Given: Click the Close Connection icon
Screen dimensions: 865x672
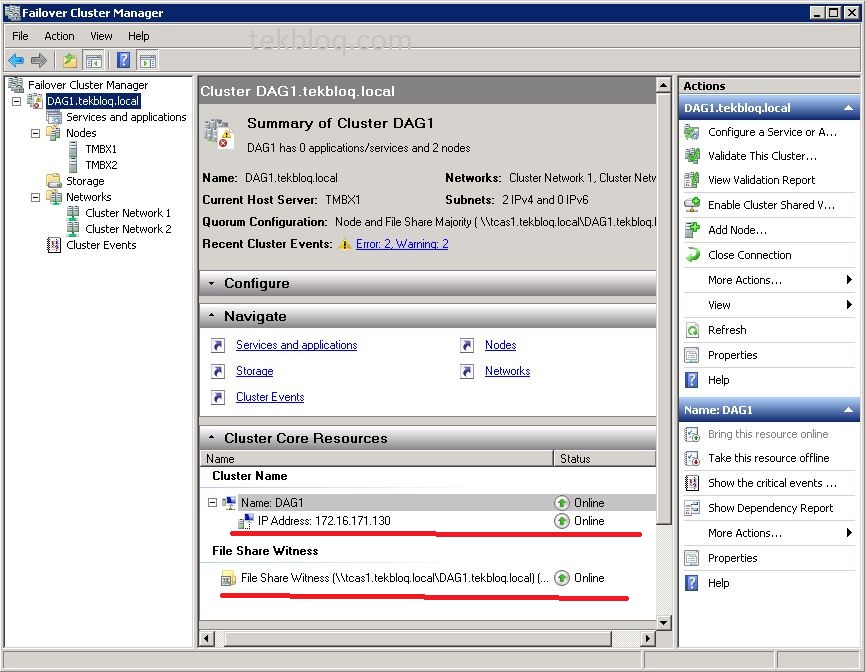Looking at the screenshot, I should (x=692, y=255).
